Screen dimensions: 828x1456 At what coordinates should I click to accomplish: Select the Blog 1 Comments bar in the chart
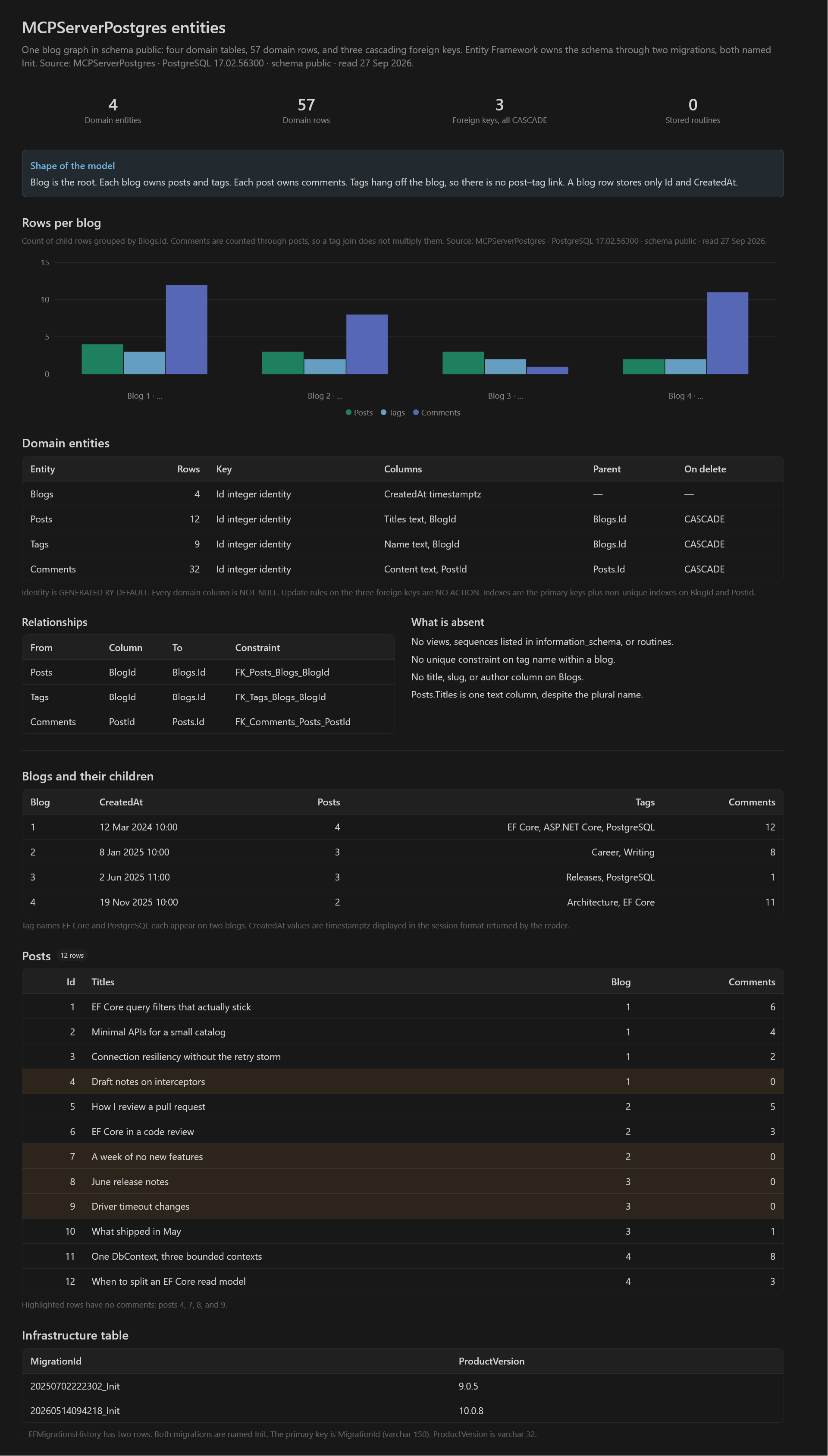point(187,329)
